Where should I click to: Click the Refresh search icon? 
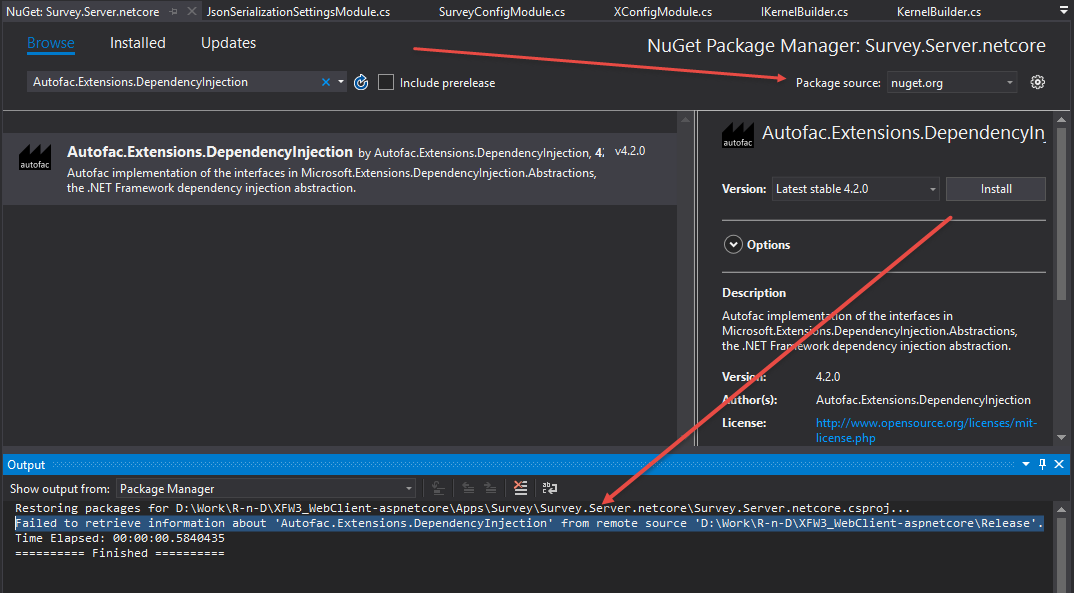pos(360,82)
